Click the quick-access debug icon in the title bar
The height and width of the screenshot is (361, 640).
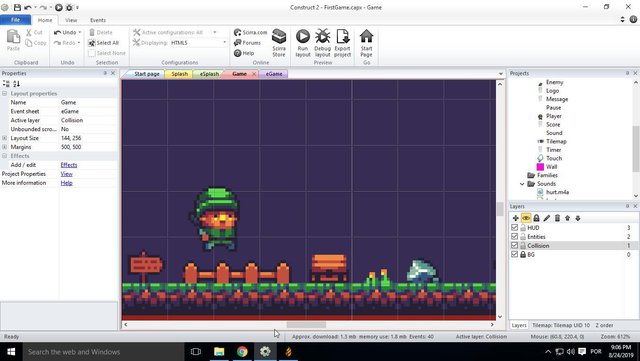(69, 7)
